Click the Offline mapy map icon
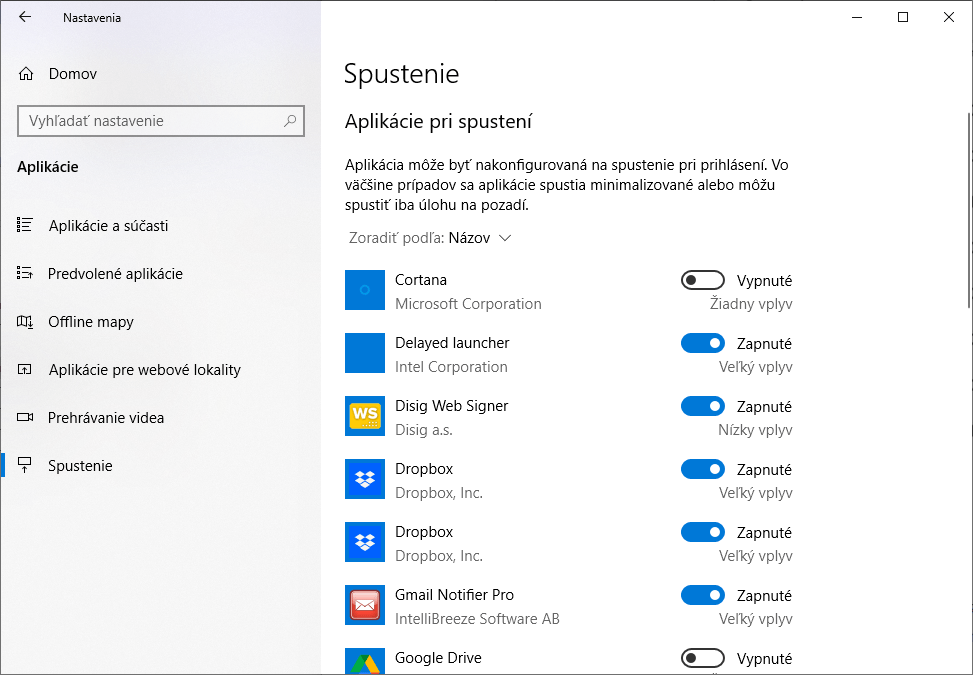 coord(25,321)
